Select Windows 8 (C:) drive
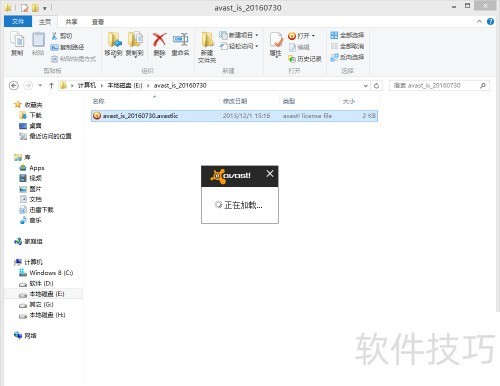 pos(51,273)
